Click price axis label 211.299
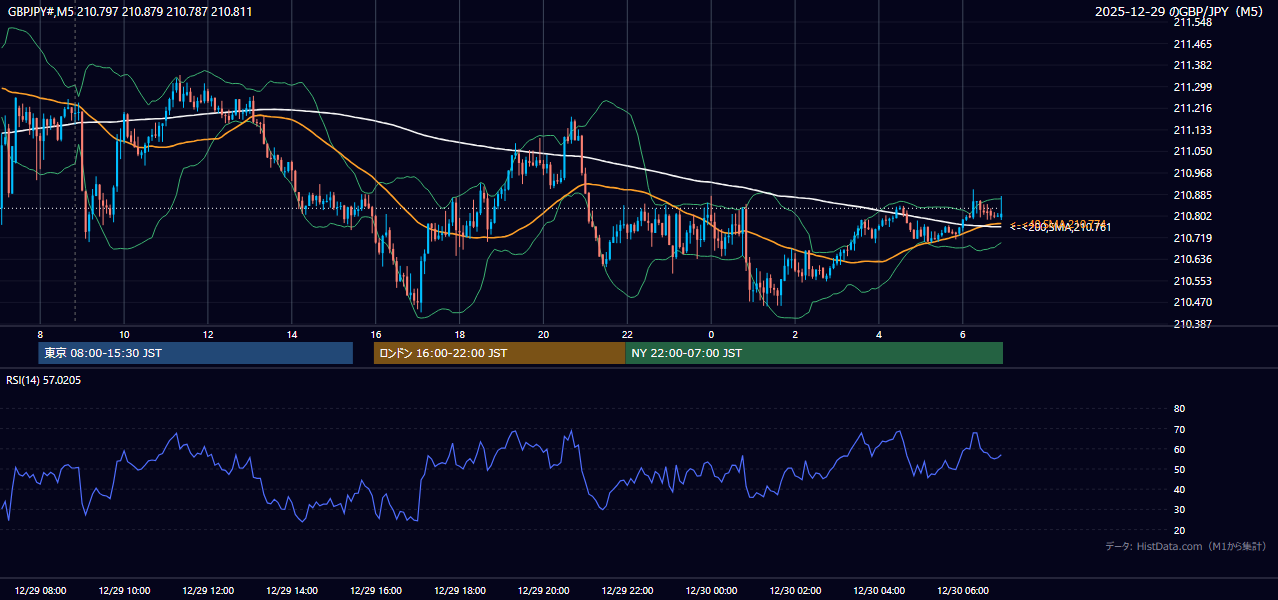Screen dimensions: 1278x600 (x=1193, y=87)
